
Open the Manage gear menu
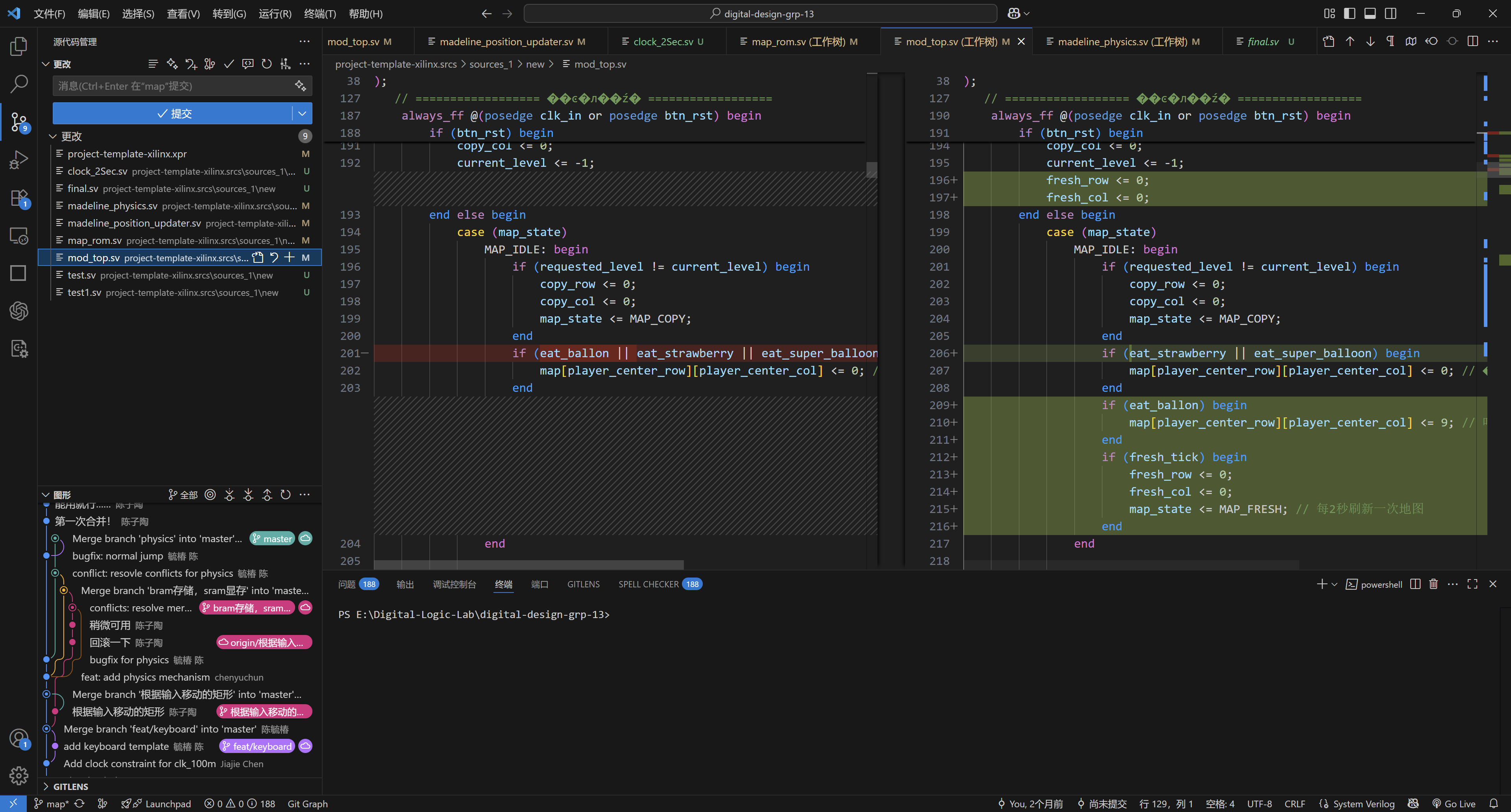pyautogui.click(x=19, y=776)
